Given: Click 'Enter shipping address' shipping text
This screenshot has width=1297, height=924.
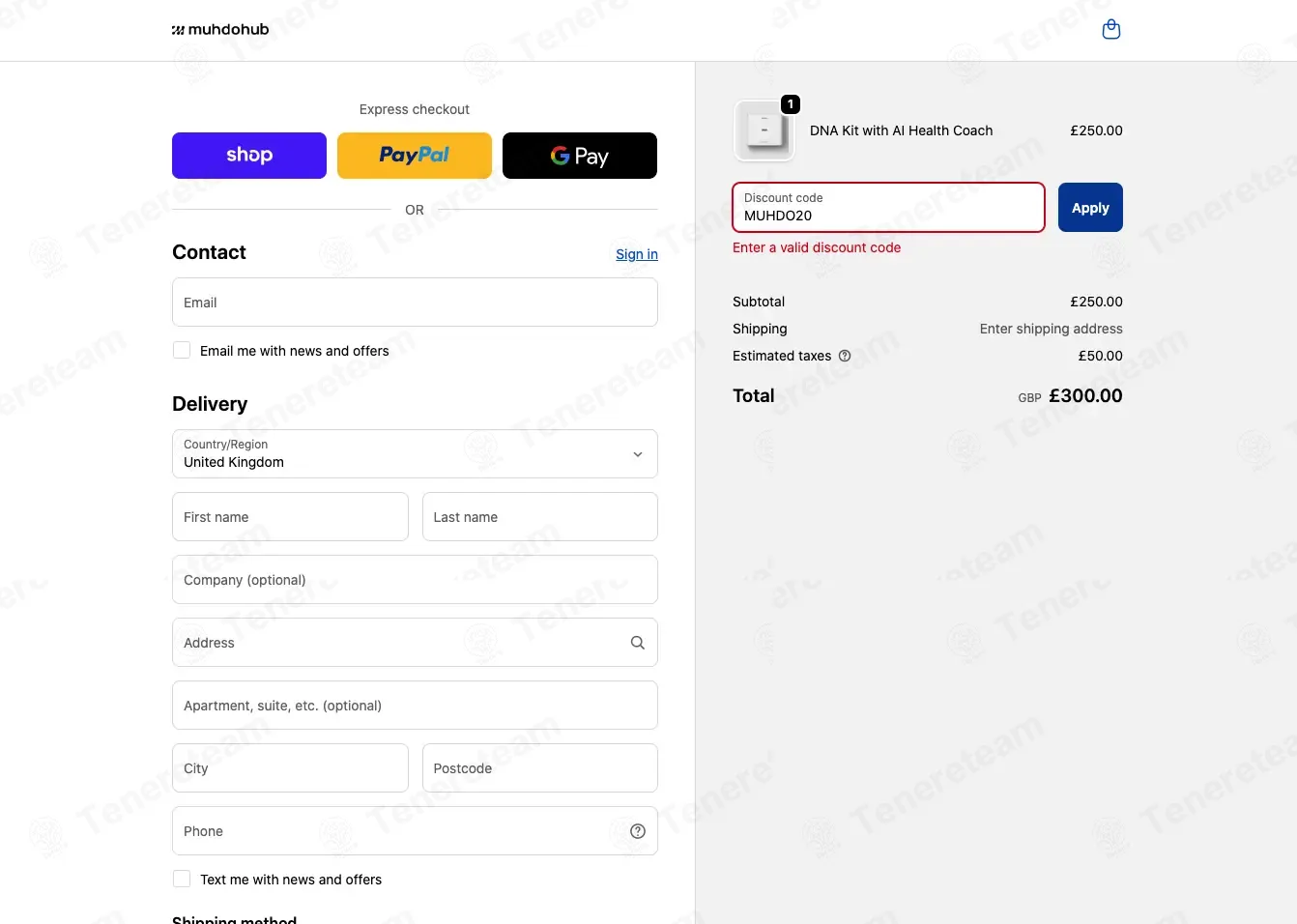Looking at the screenshot, I should [1052, 329].
